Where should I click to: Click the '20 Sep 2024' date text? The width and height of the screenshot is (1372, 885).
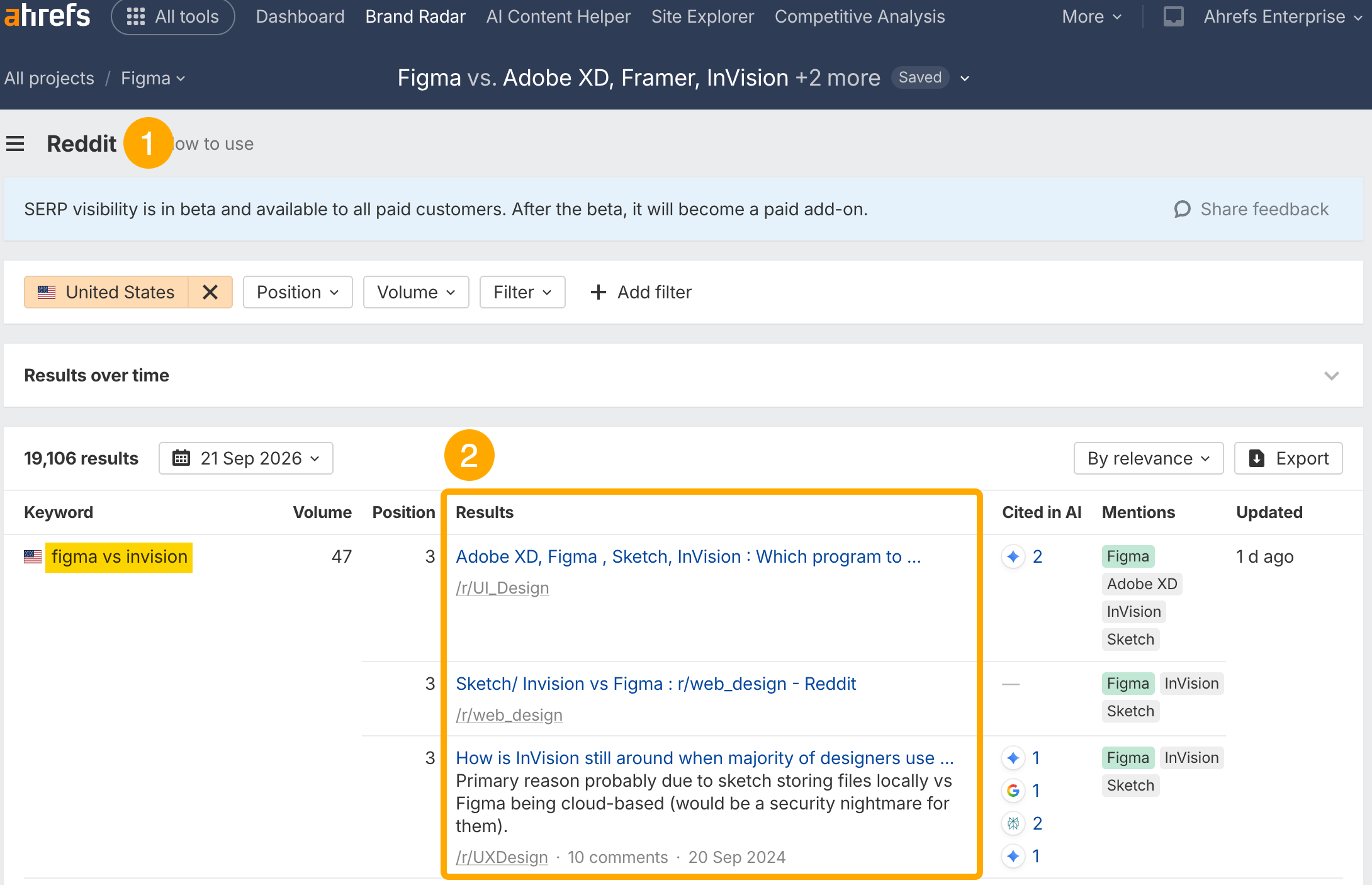click(x=737, y=857)
